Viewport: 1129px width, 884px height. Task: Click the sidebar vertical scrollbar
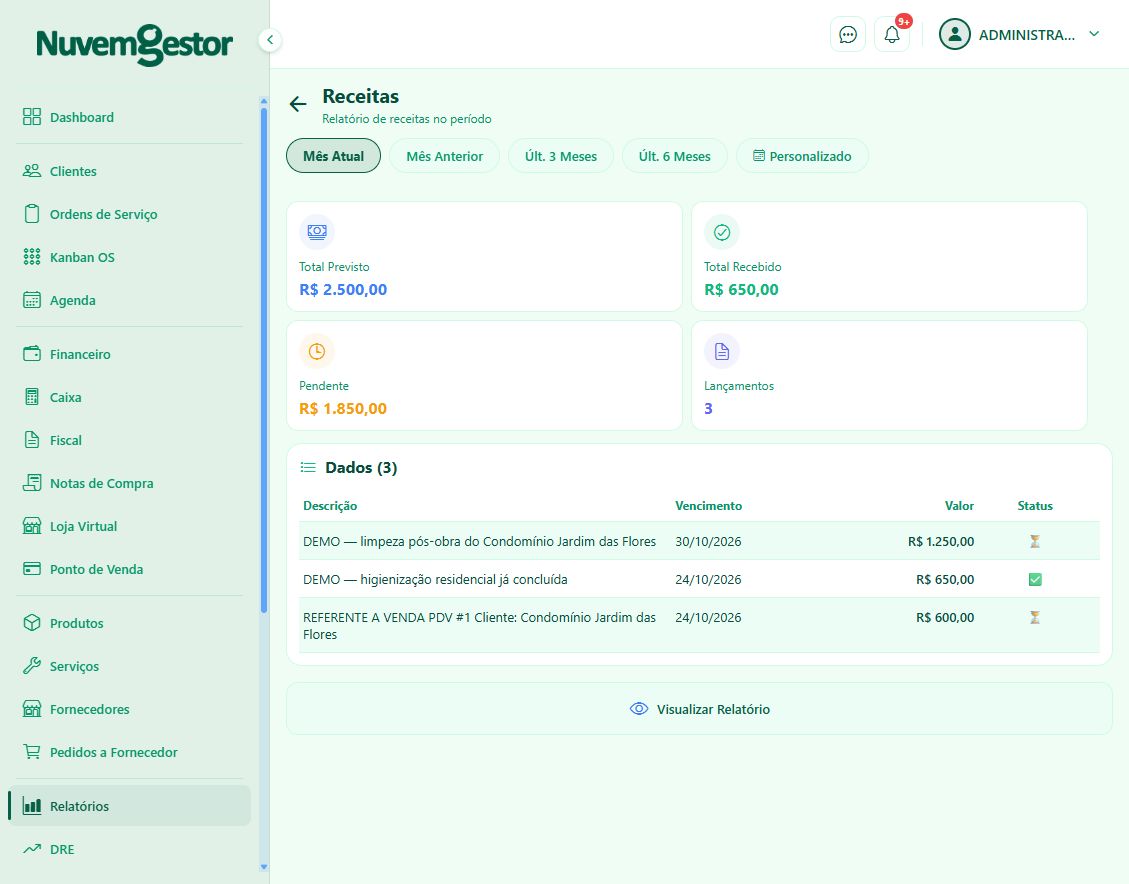[x=264, y=360]
